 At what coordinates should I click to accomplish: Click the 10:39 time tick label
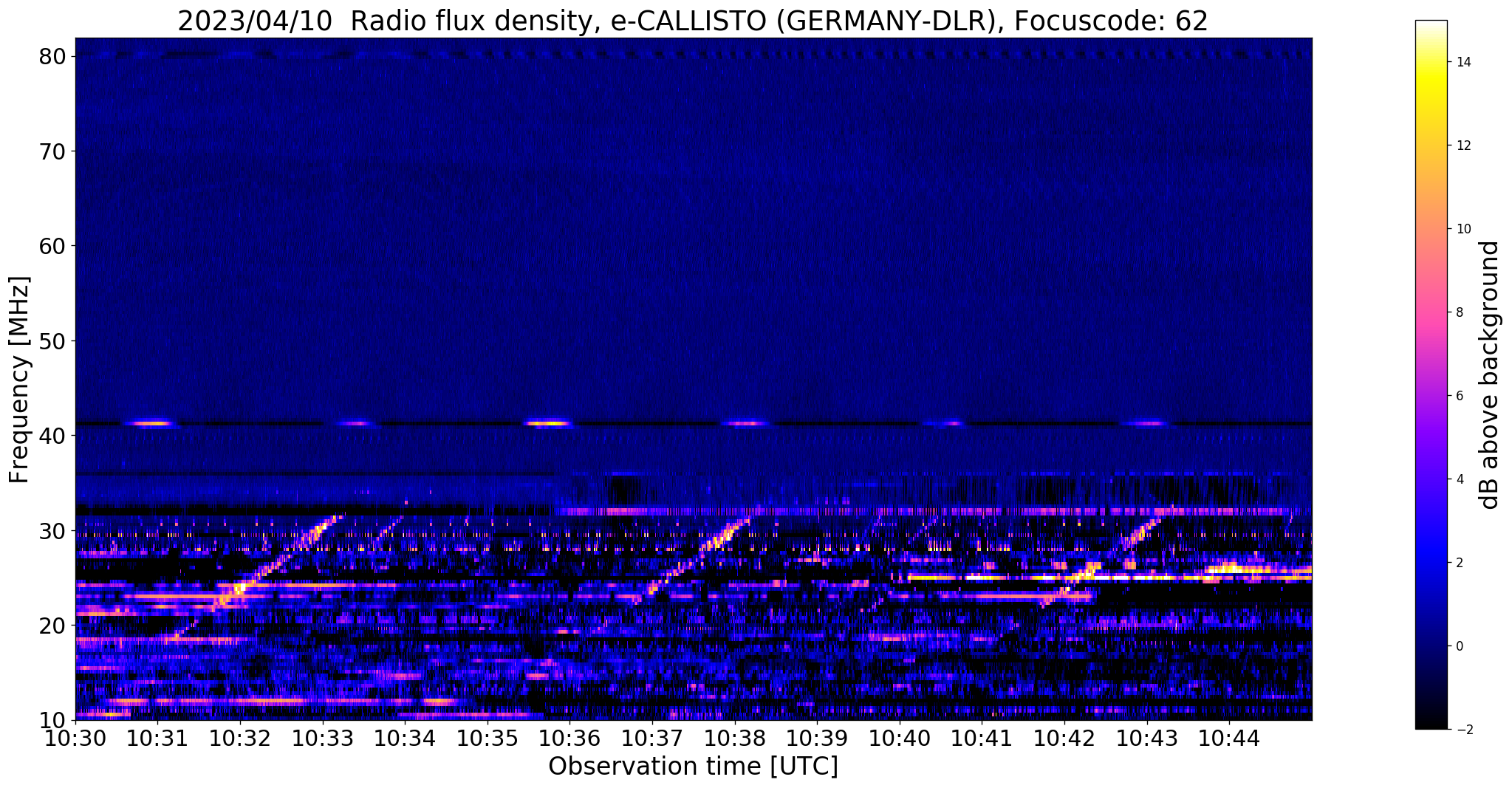click(817, 738)
